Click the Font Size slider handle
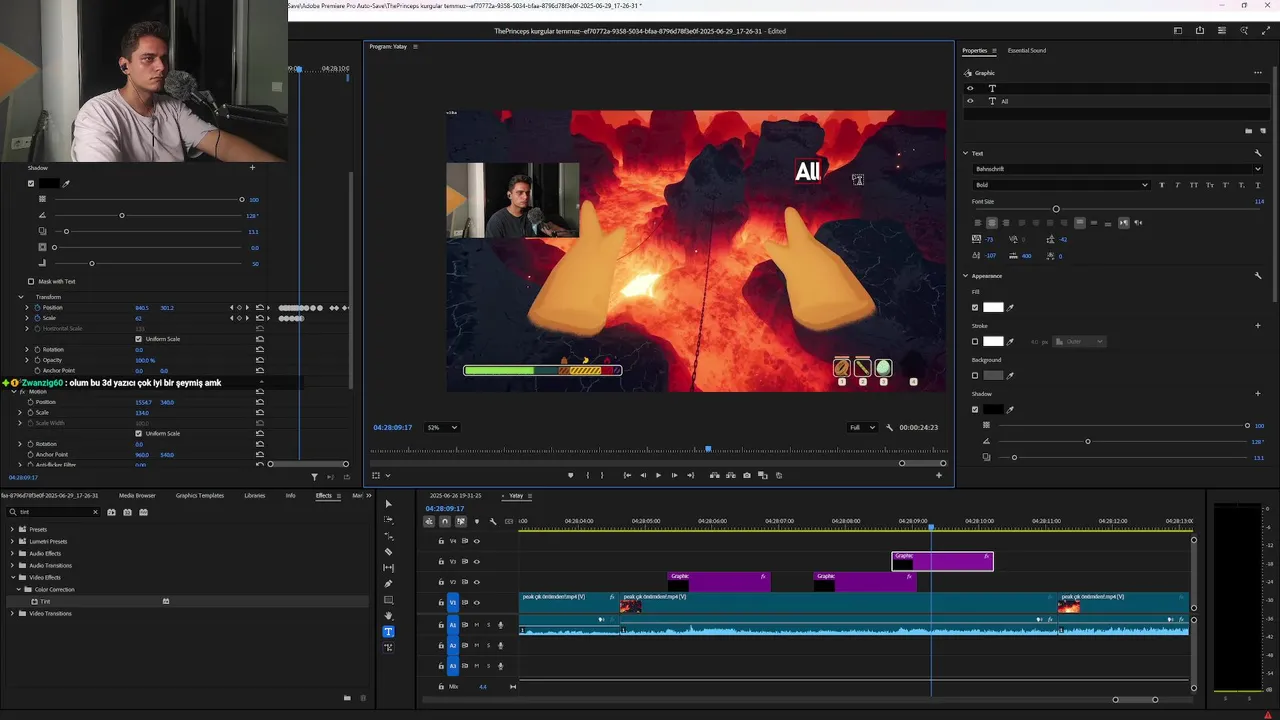The width and height of the screenshot is (1280, 720). [x=1056, y=209]
